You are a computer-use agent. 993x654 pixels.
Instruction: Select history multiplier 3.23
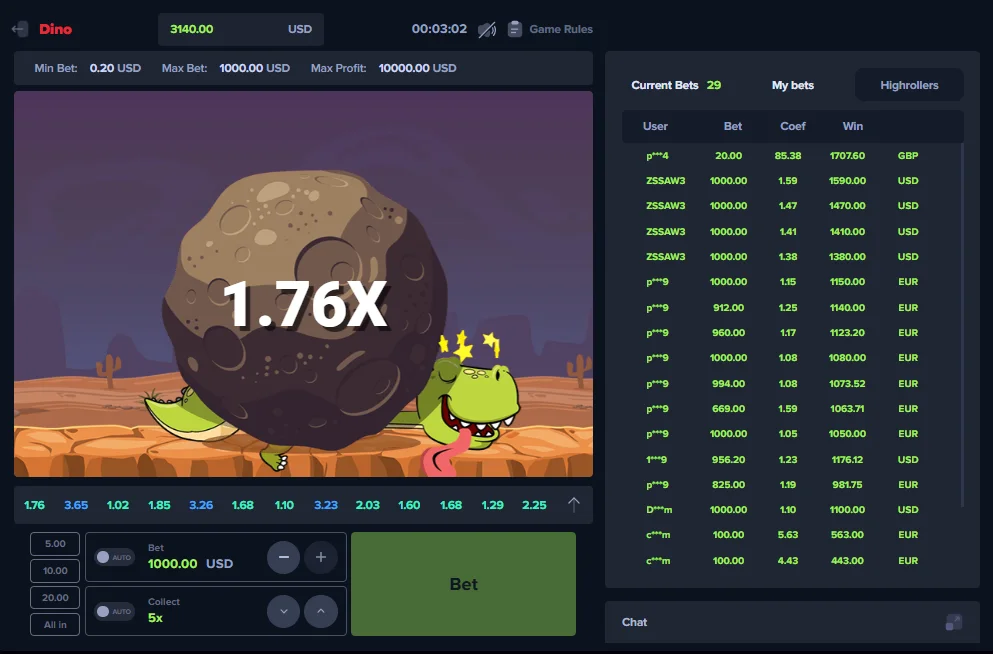pos(326,505)
